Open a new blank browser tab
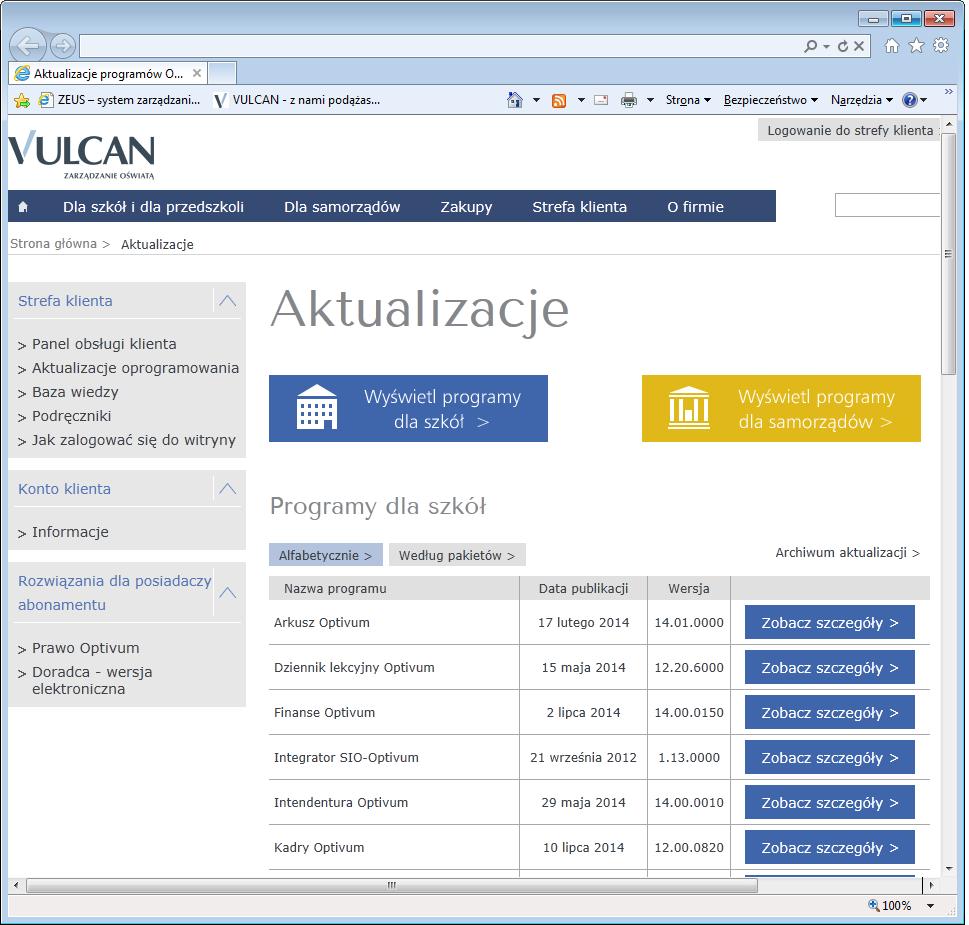969x925 pixels. pos(222,73)
